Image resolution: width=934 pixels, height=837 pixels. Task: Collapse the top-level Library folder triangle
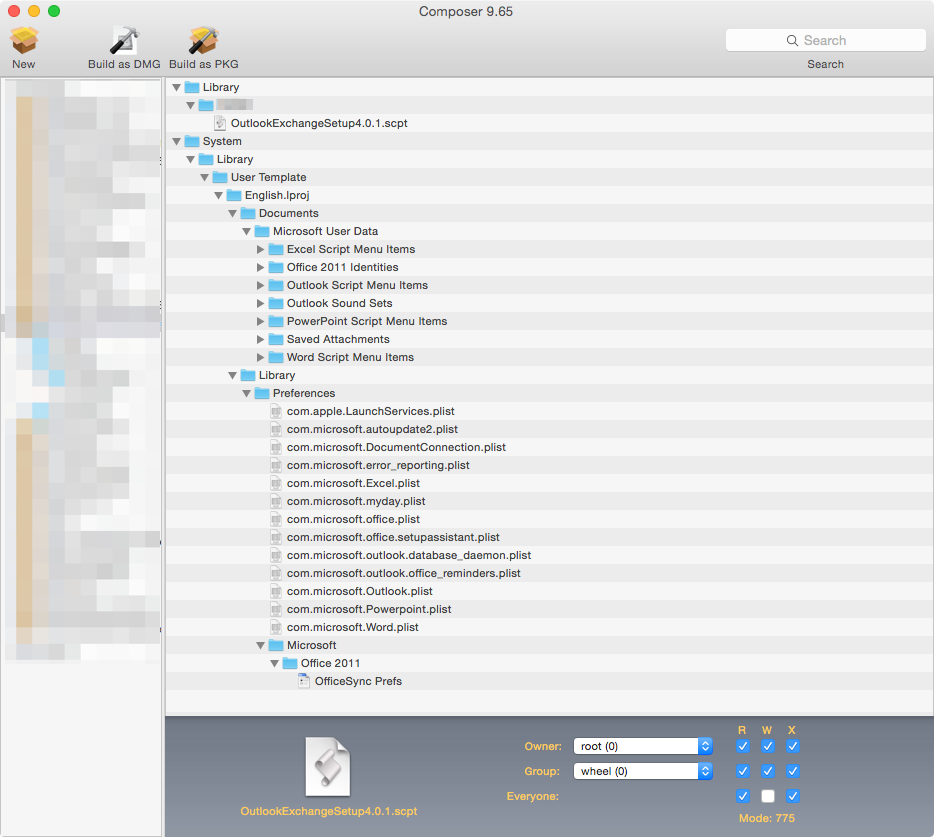click(176, 88)
